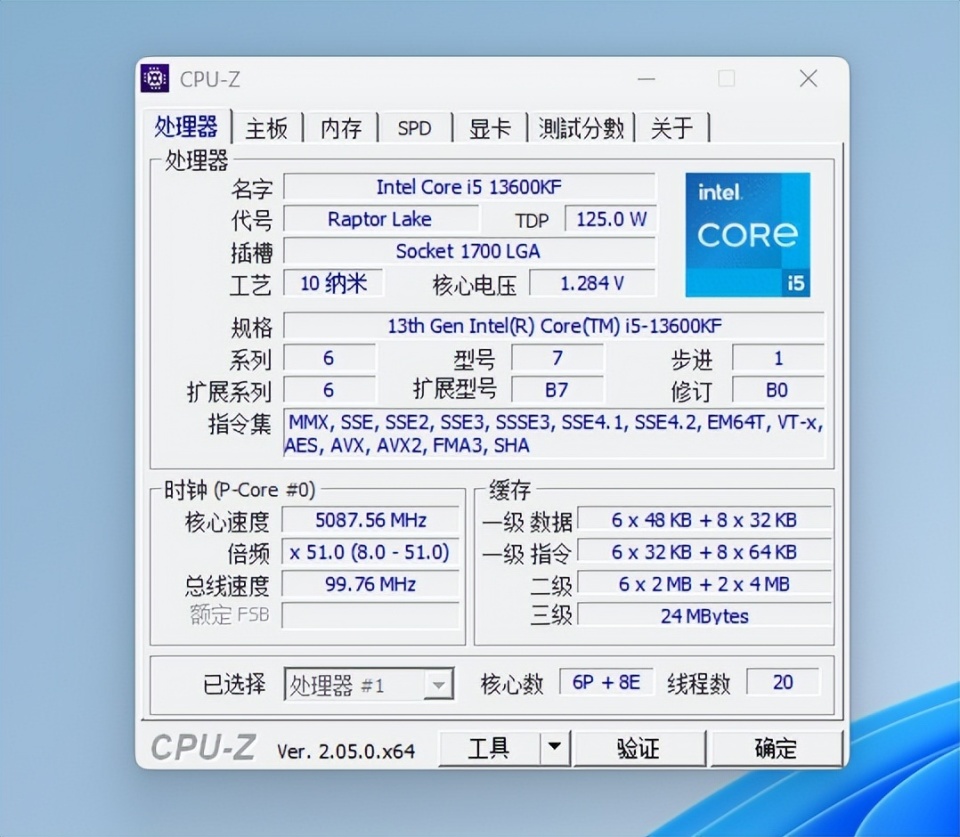Click the Intel Core i5 logo image
The width and height of the screenshot is (960, 837).
[x=748, y=235]
